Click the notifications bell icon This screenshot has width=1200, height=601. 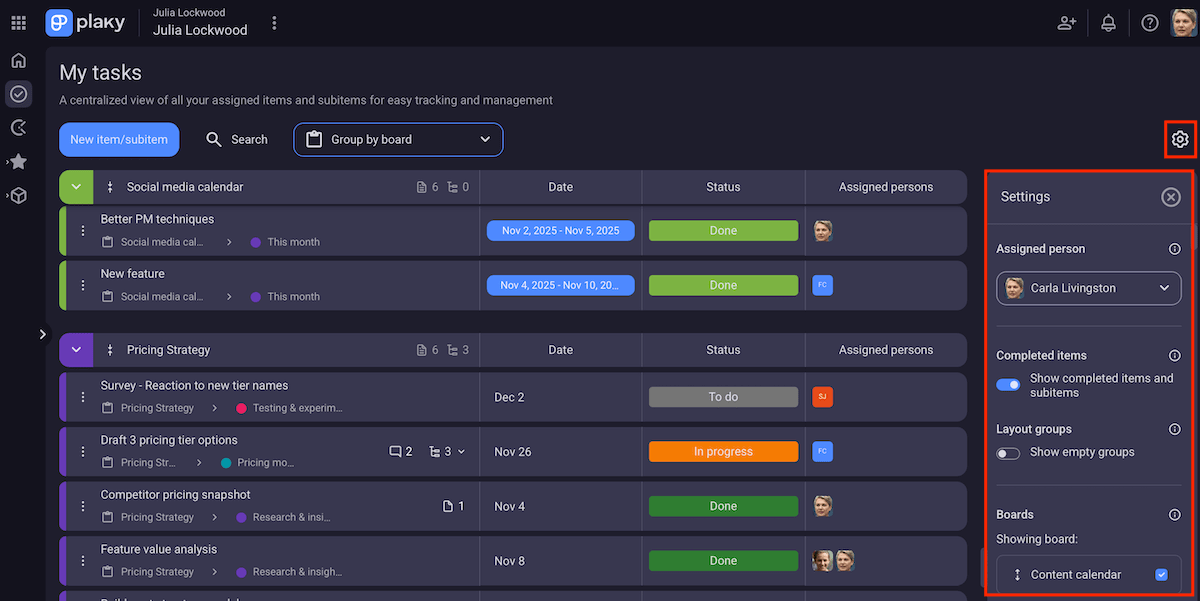[x=1108, y=22]
